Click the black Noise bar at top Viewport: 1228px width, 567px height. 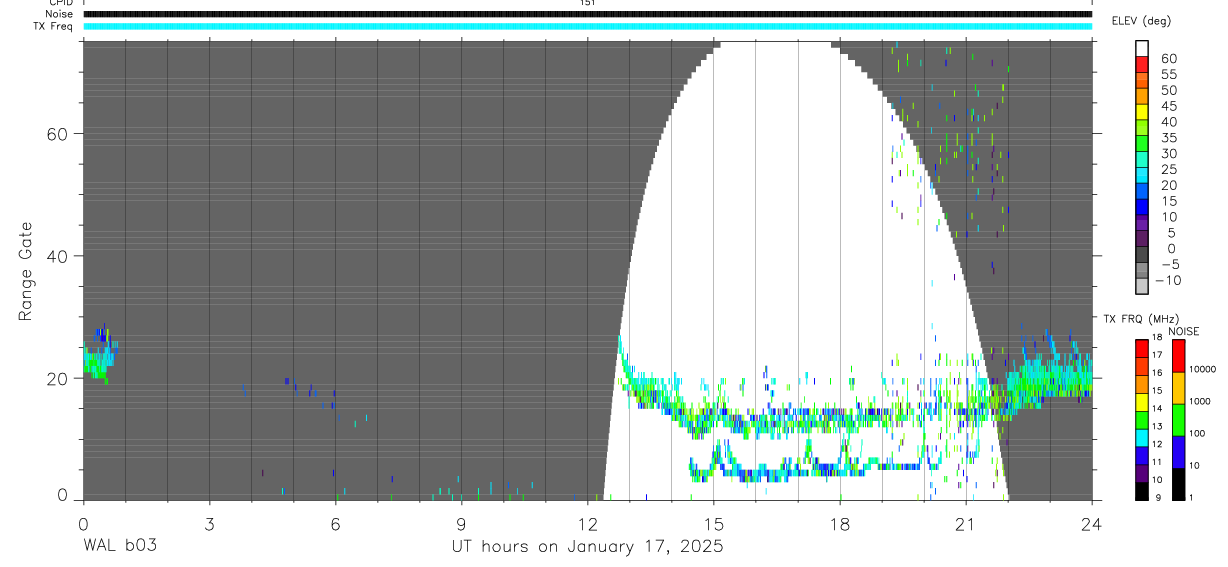587,14
